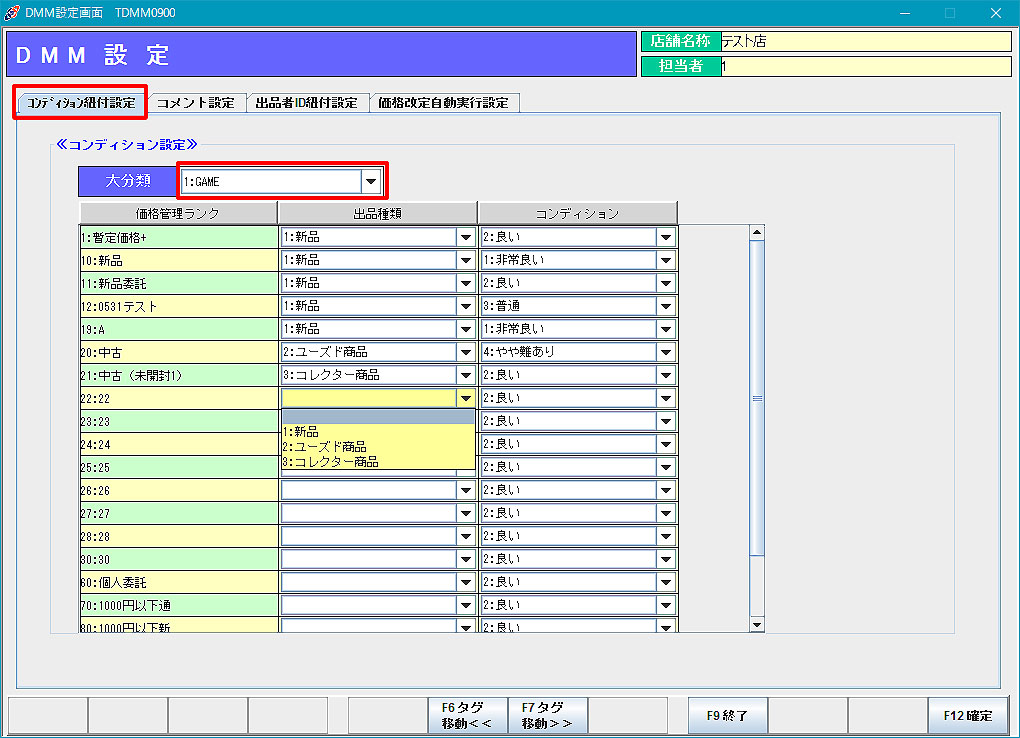Viewport: 1020px width, 738px height.
Task: Switch to the コメント設定 tab
Action: click(196, 103)
